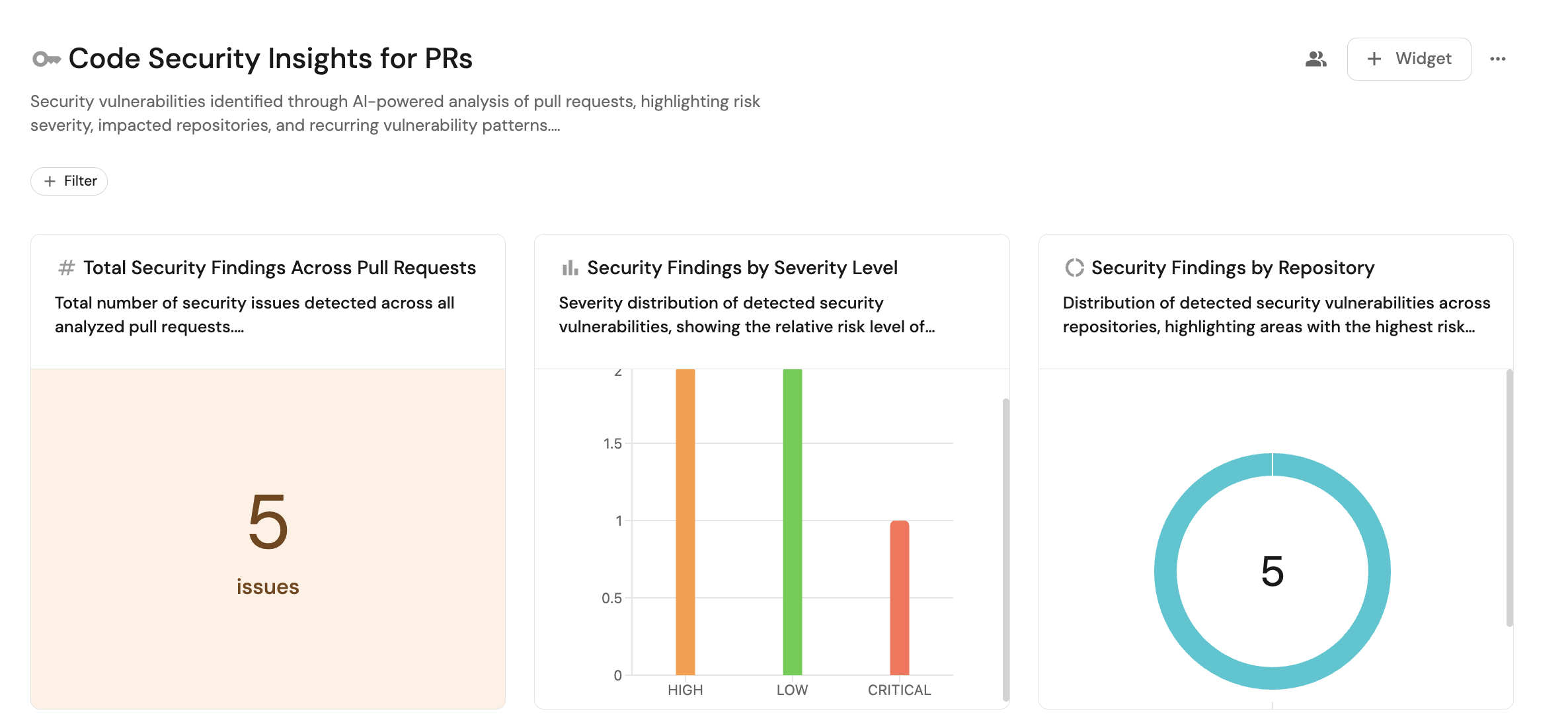
Task: Select the green LOW severity bar
Action: (x=792, y=522)
